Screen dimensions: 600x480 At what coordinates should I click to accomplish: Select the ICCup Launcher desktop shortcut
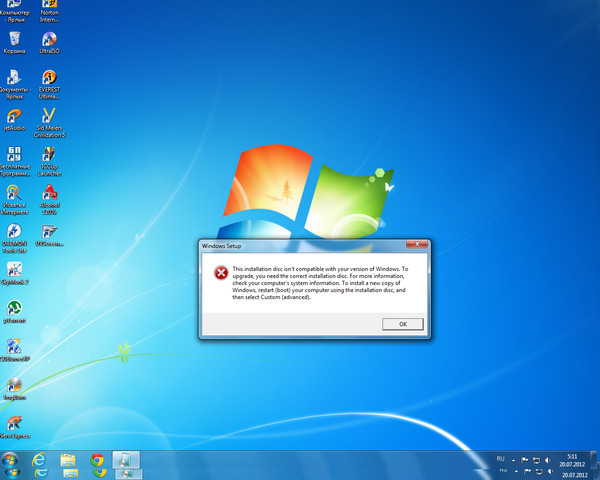[49, 162]
